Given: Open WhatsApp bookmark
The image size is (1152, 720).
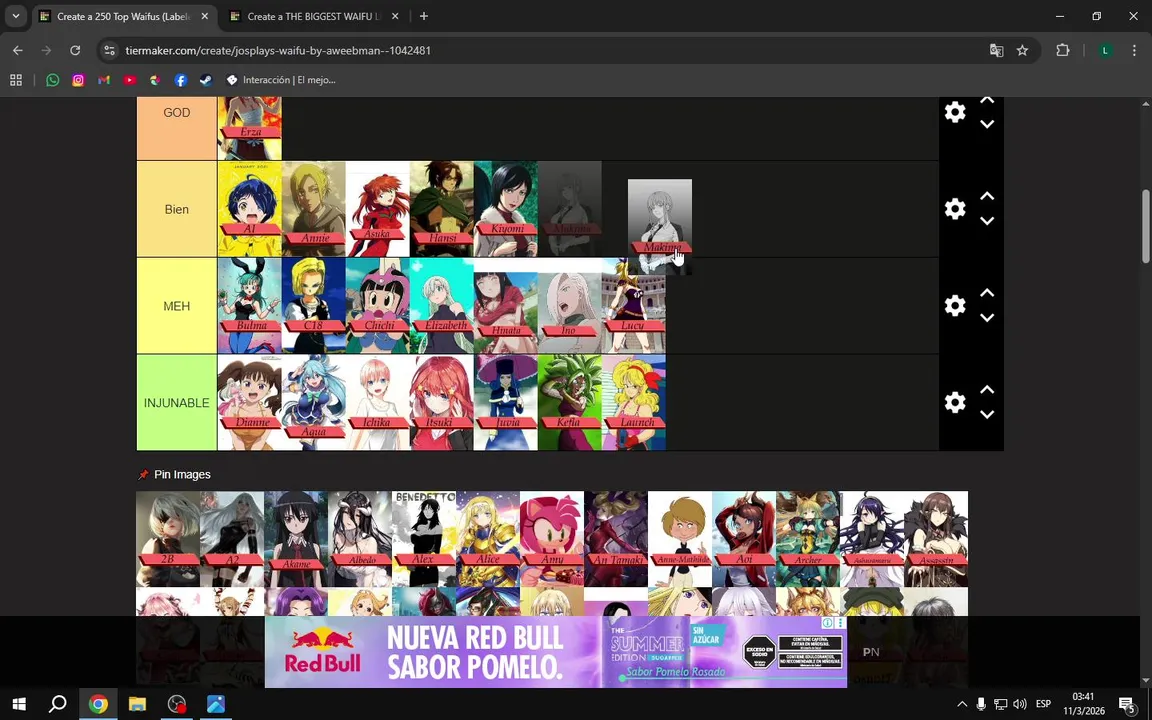Looking at the screenshot, I should [x=52, y=80].
